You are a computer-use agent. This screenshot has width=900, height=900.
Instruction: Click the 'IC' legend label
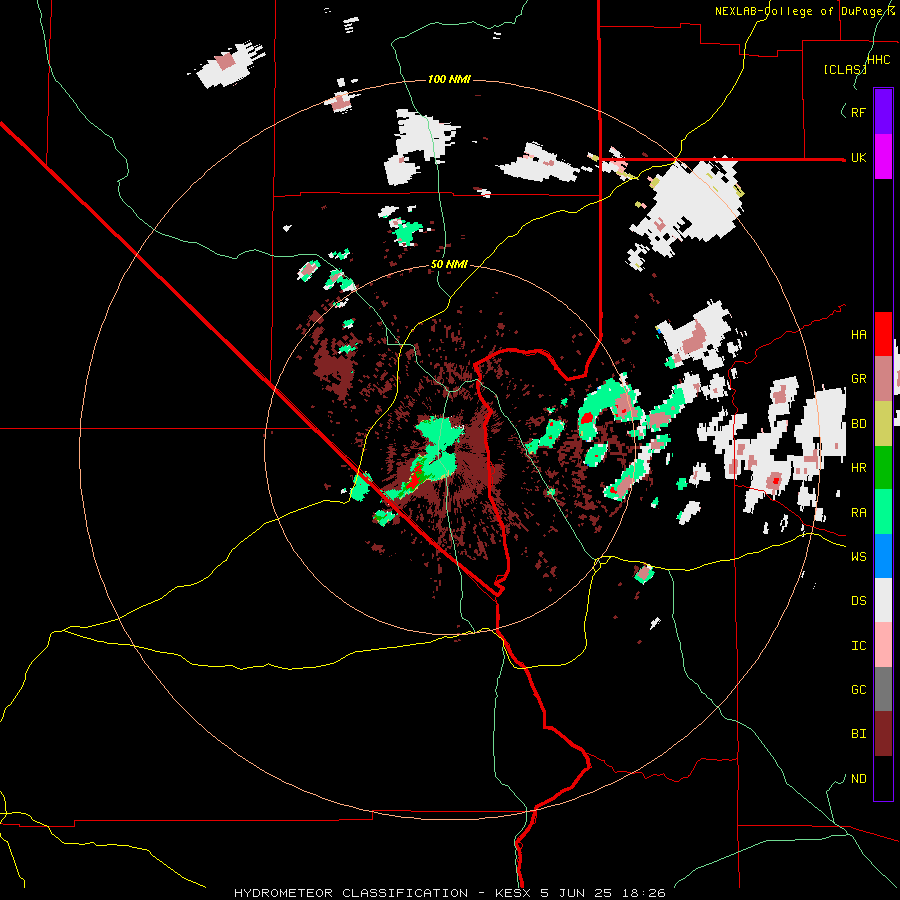(x=858, y=646)
